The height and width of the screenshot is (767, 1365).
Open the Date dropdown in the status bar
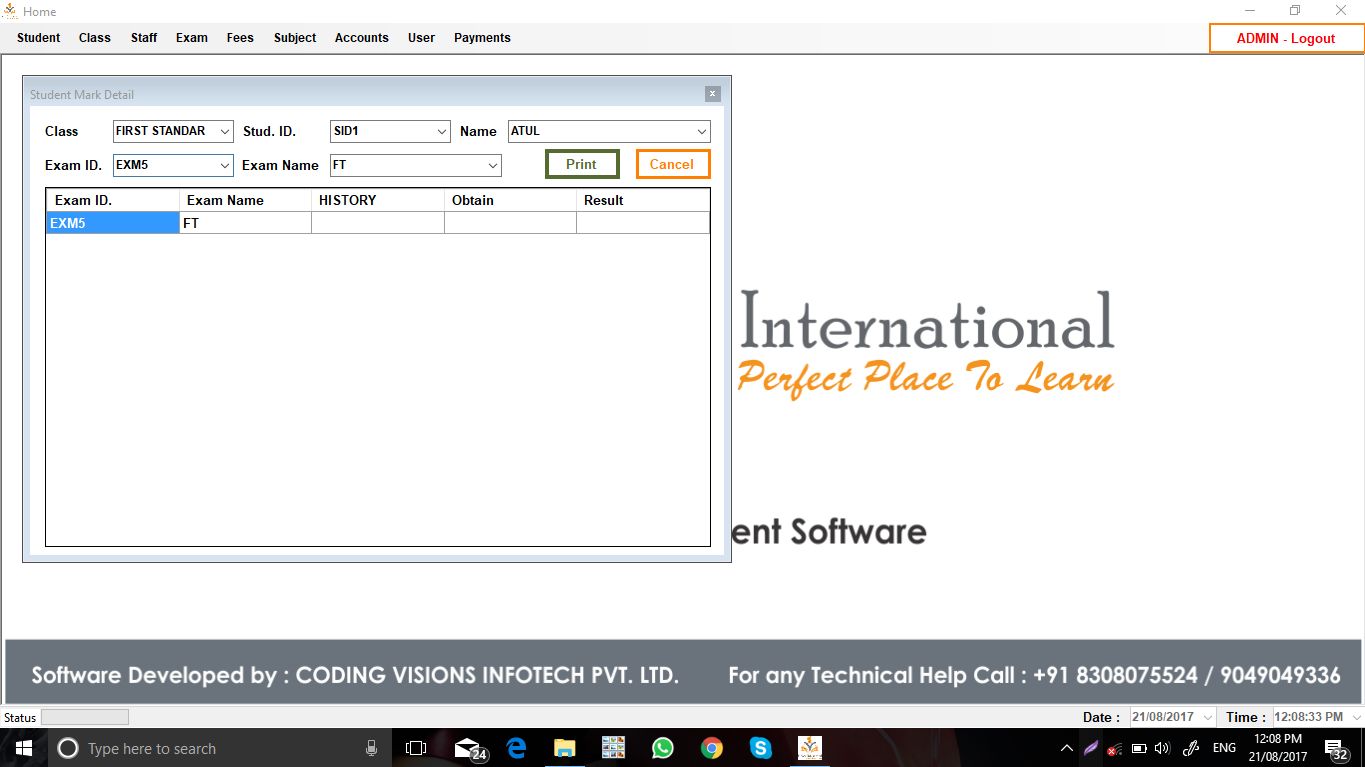coord(1207,717)
